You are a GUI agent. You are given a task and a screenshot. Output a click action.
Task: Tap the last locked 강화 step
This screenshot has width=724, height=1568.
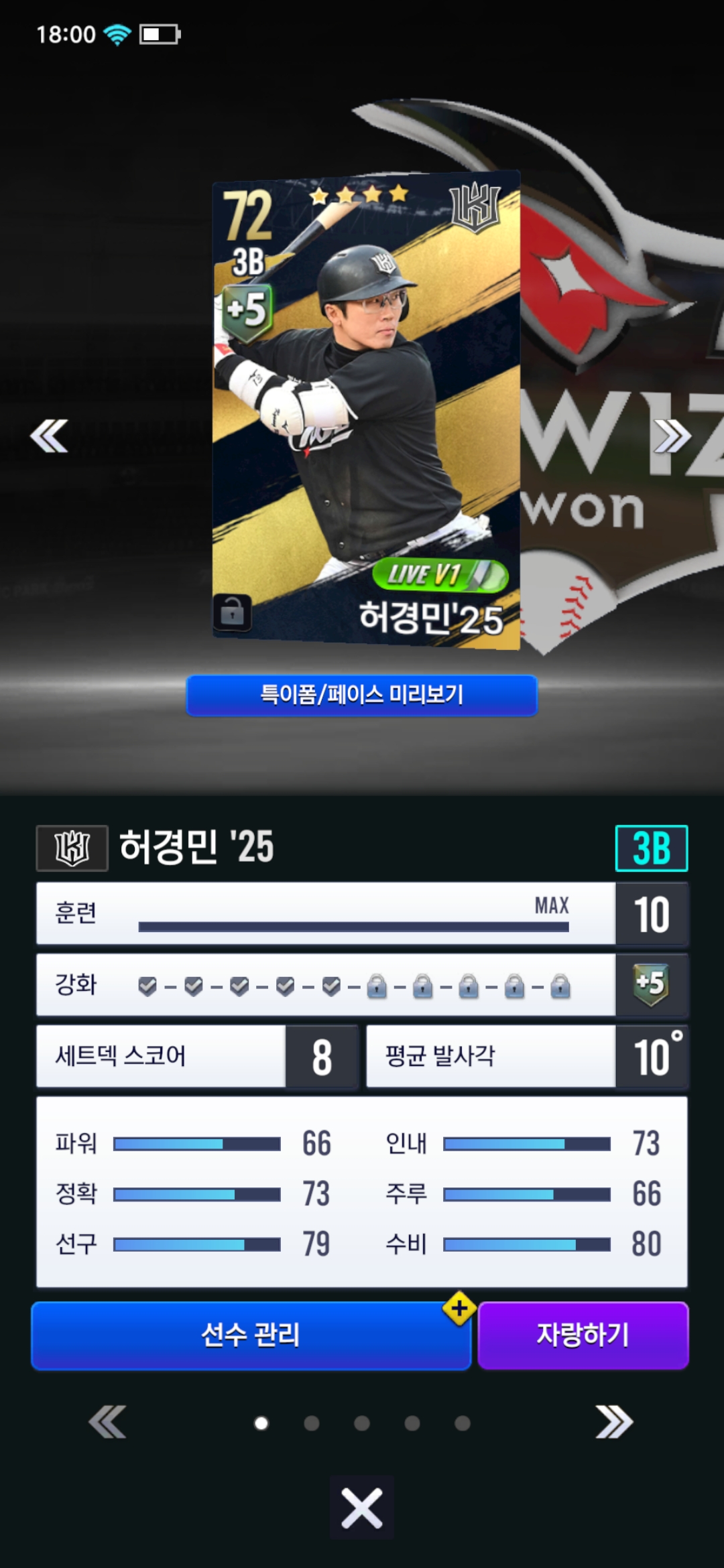(560, 986)
